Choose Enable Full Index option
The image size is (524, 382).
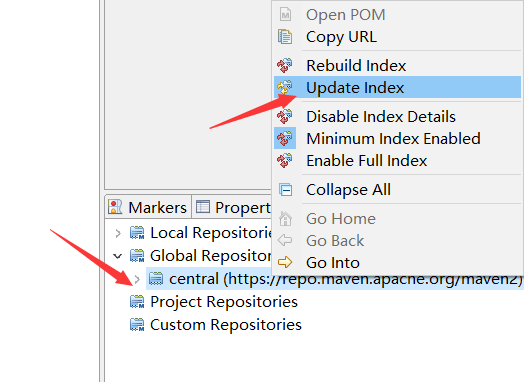(x=397, y=160)
